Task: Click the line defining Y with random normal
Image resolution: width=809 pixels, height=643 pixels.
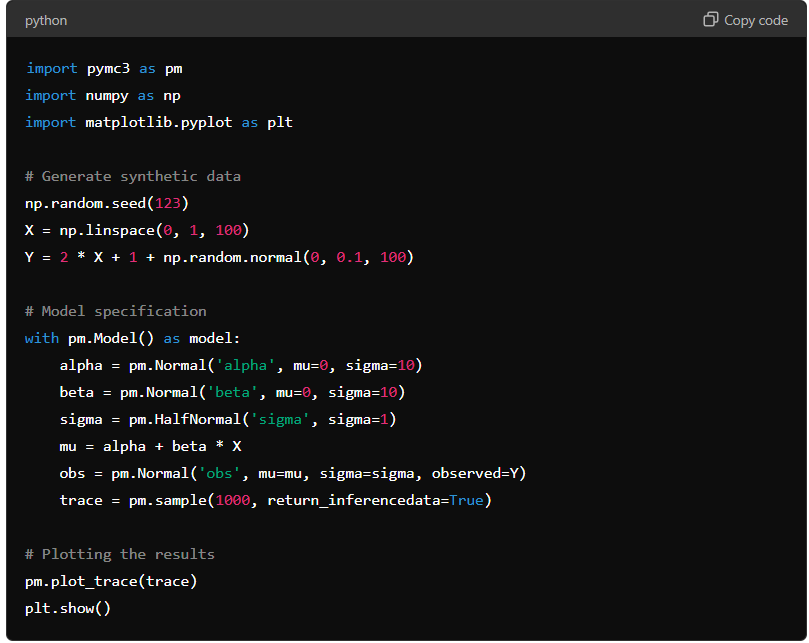Action: click(x=219, y=257)
